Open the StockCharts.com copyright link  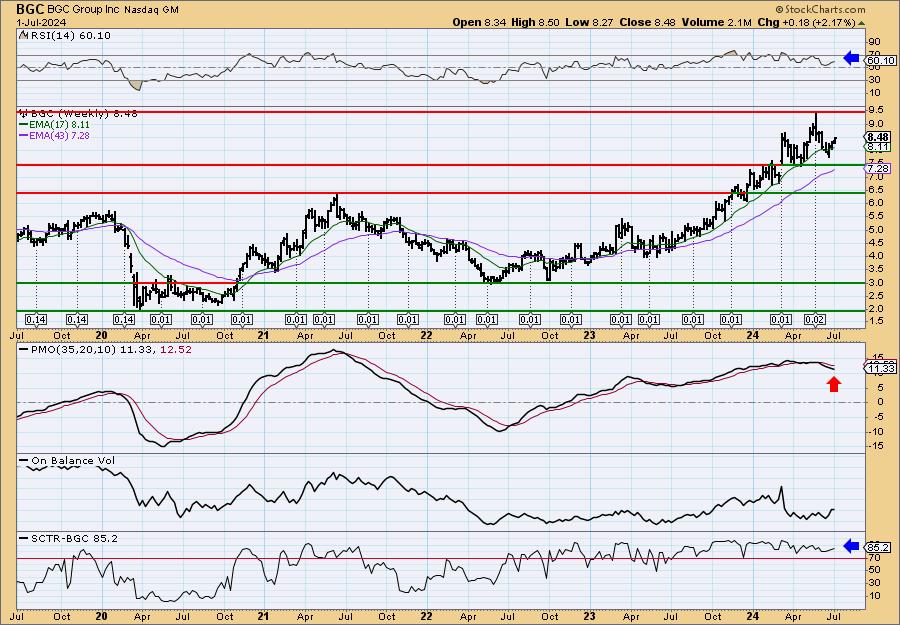click(x=820, y=9)
